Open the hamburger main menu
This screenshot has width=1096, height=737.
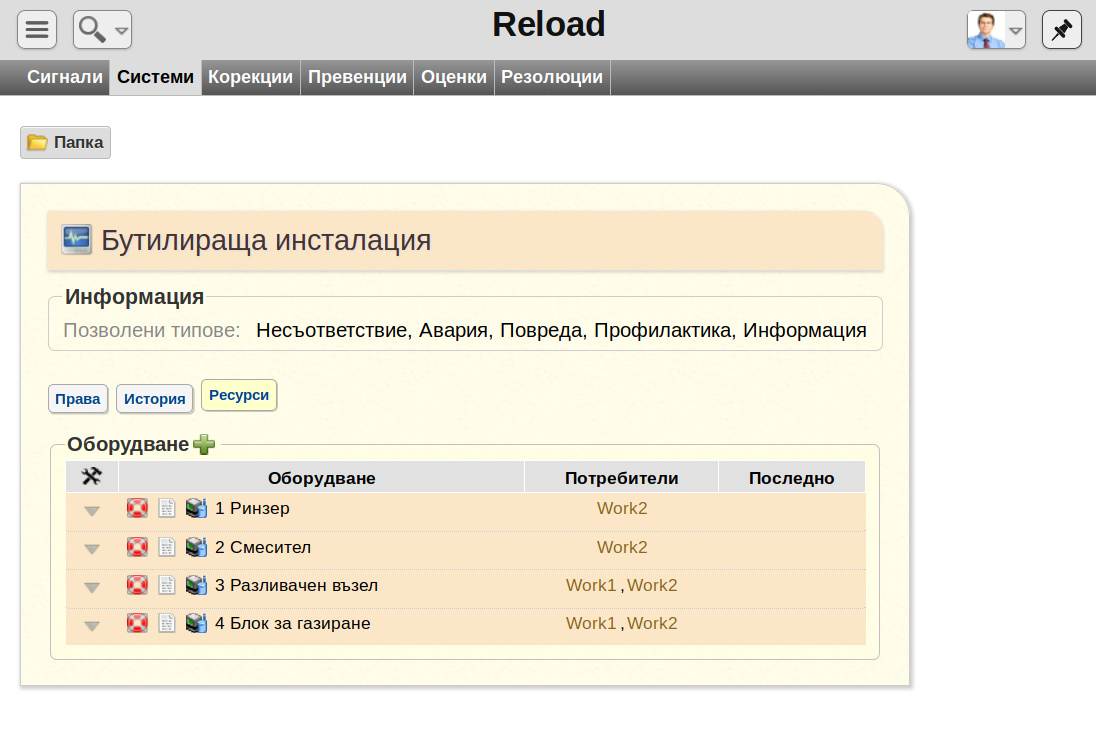click(x=37, y=29)
